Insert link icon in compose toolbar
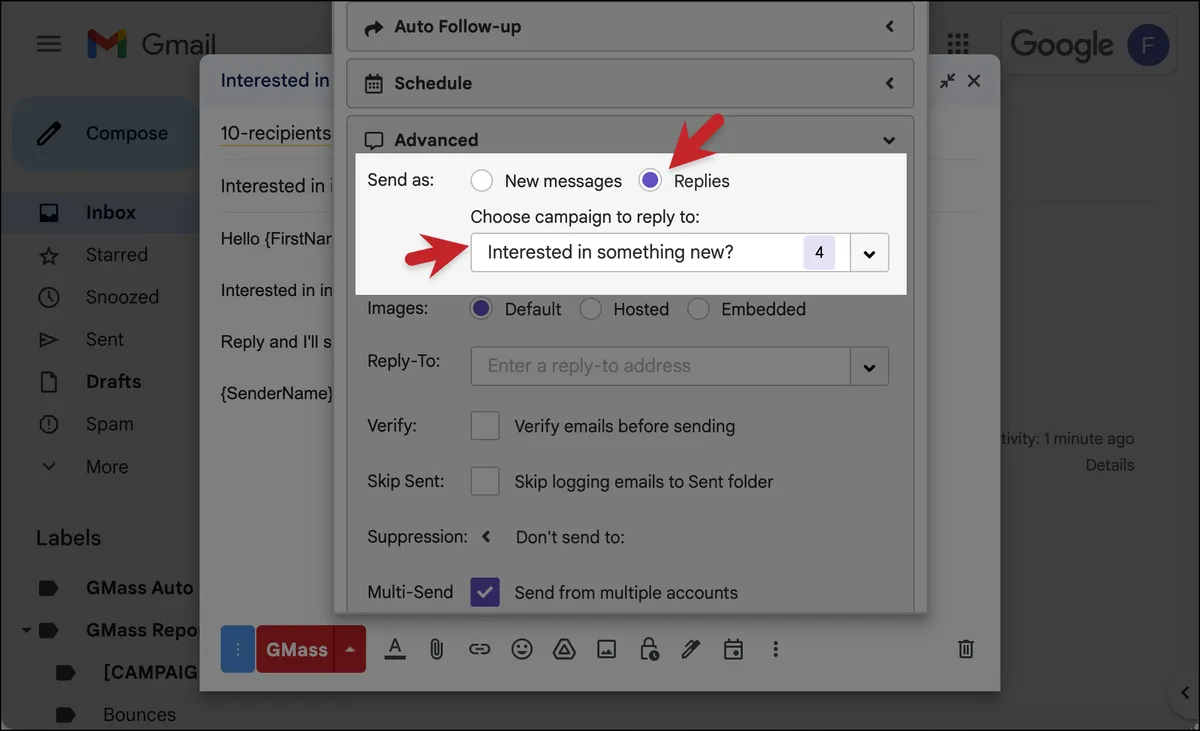 (x=480, y=649)
